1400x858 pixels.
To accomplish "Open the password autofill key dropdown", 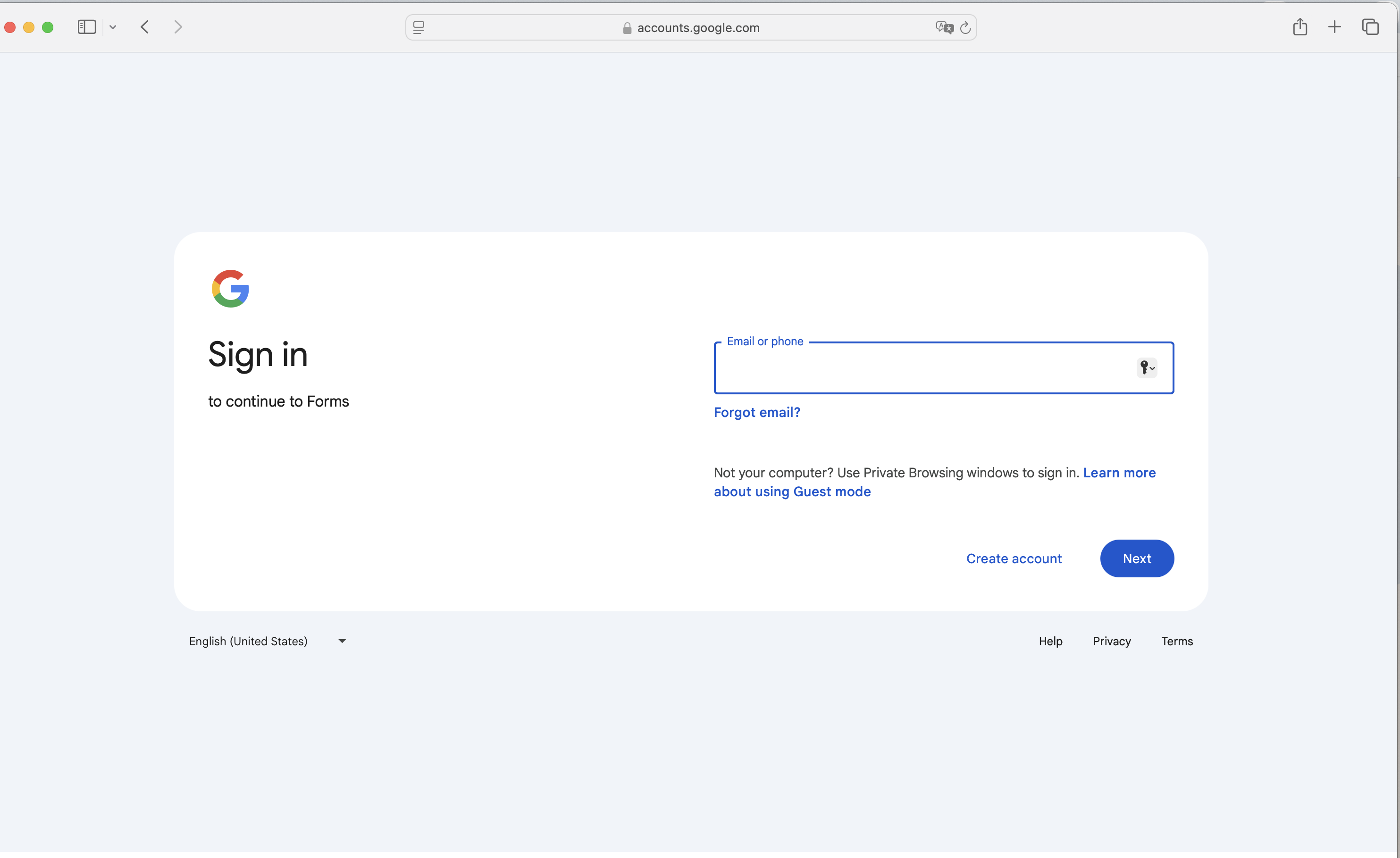I will click(x=1147, y=368).
